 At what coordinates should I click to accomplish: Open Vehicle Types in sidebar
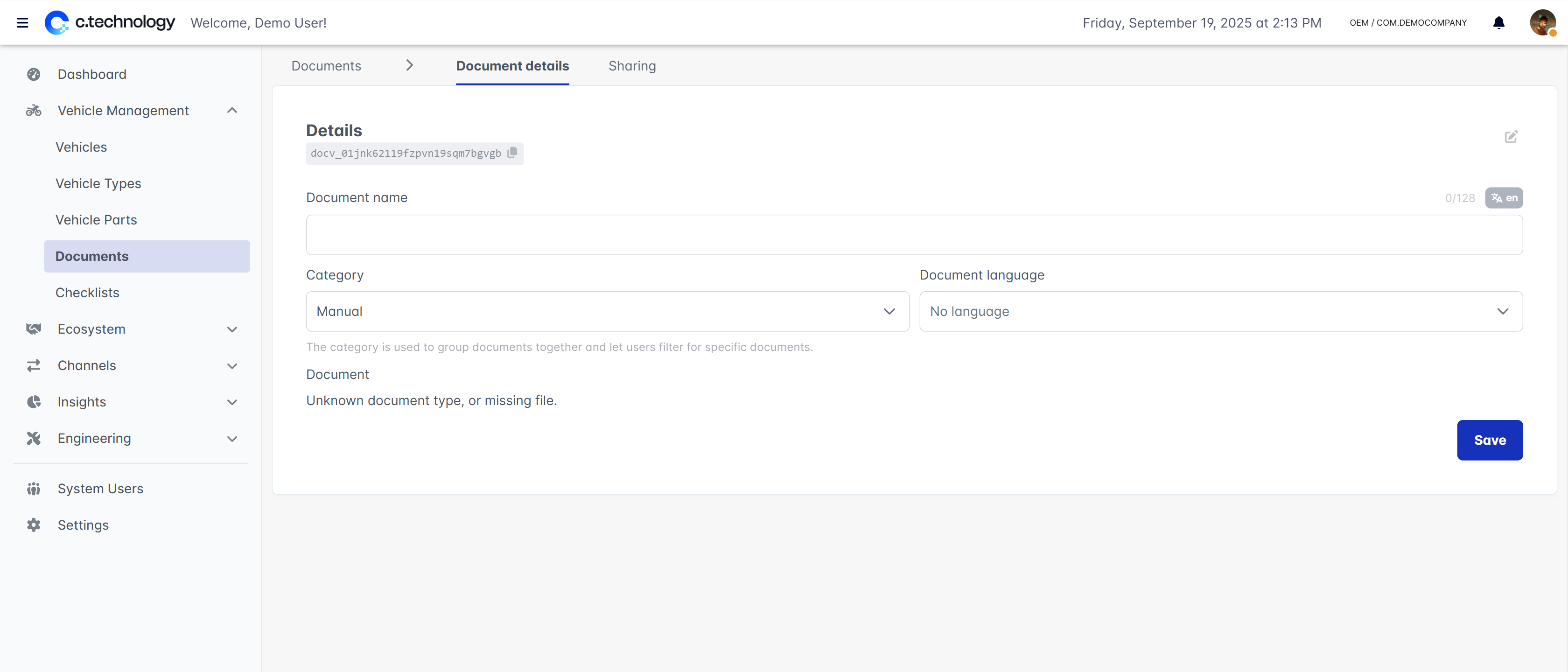pos(98,183)
